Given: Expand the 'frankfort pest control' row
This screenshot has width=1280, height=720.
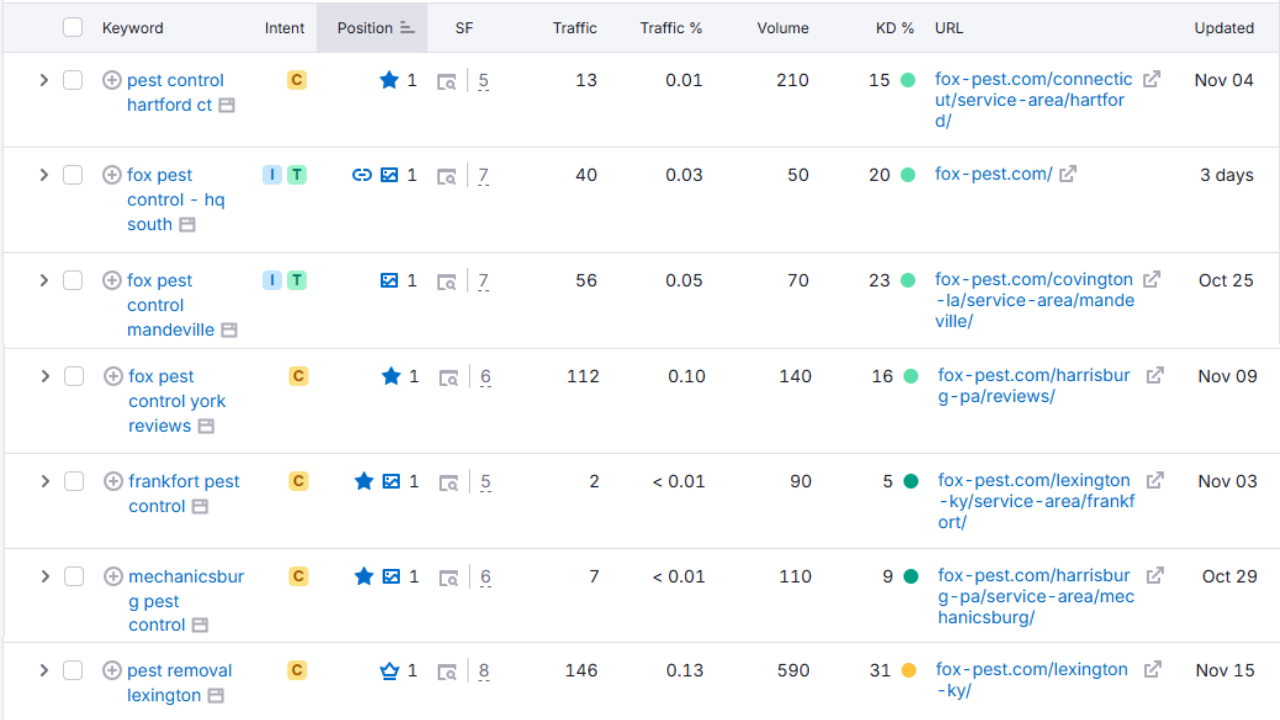Looking at the screenshot, I should [x=45, y=481].
